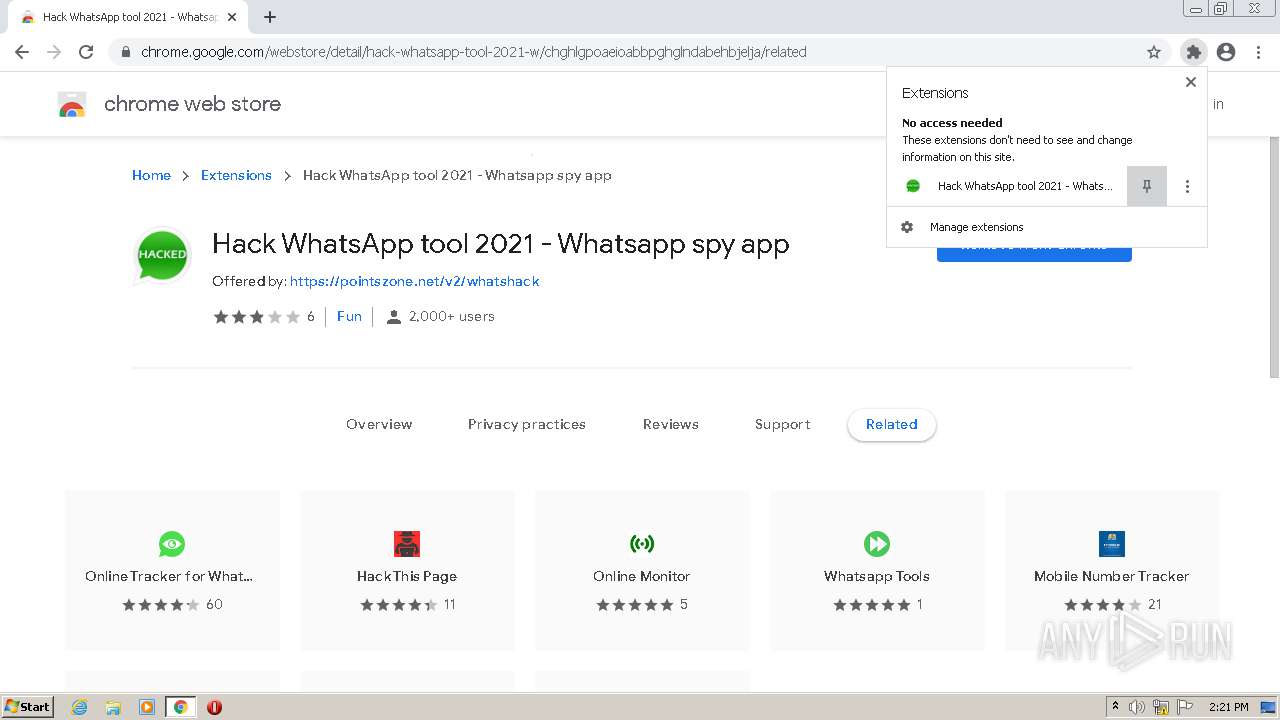Switch to the Privacy practices tab

527,424
